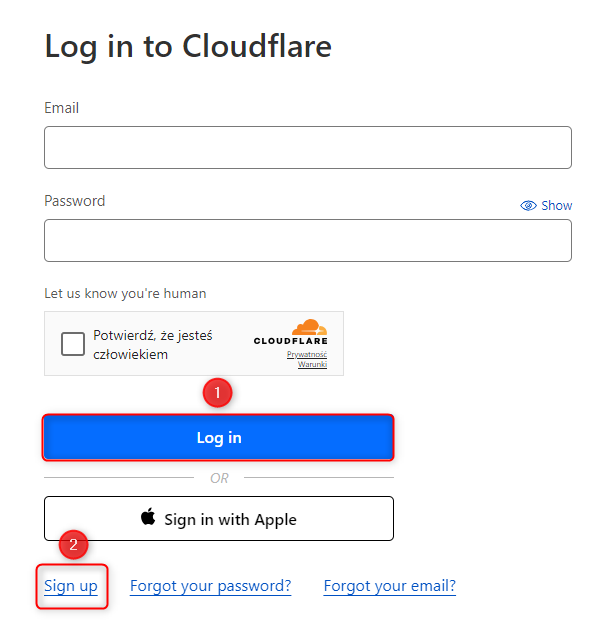Open the Warunki terms link
This screenshot has width=608, height=629.
coord(312,364)
